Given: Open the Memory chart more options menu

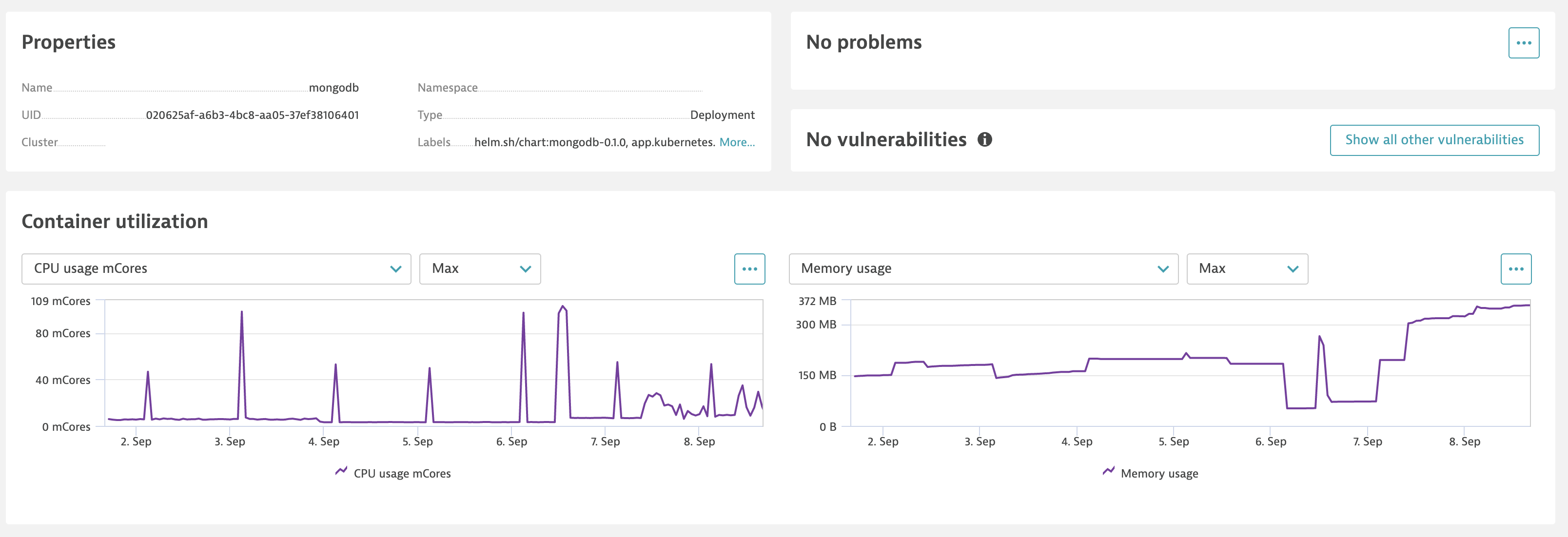Looking at the screenshot, I should click(1516, 268).
